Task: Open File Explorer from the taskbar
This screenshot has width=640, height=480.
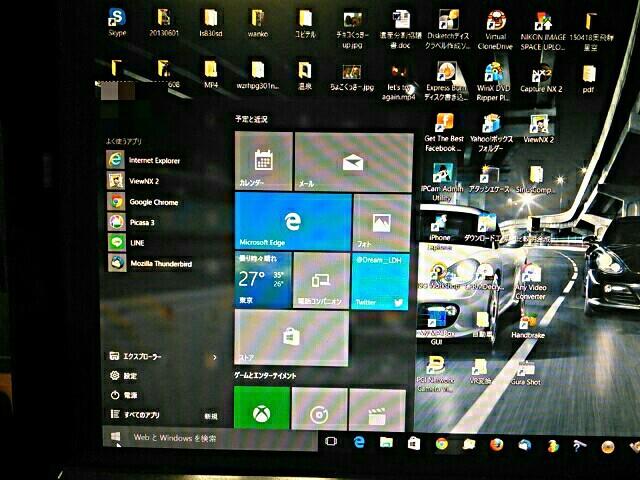Action: (x=387, y=442)
